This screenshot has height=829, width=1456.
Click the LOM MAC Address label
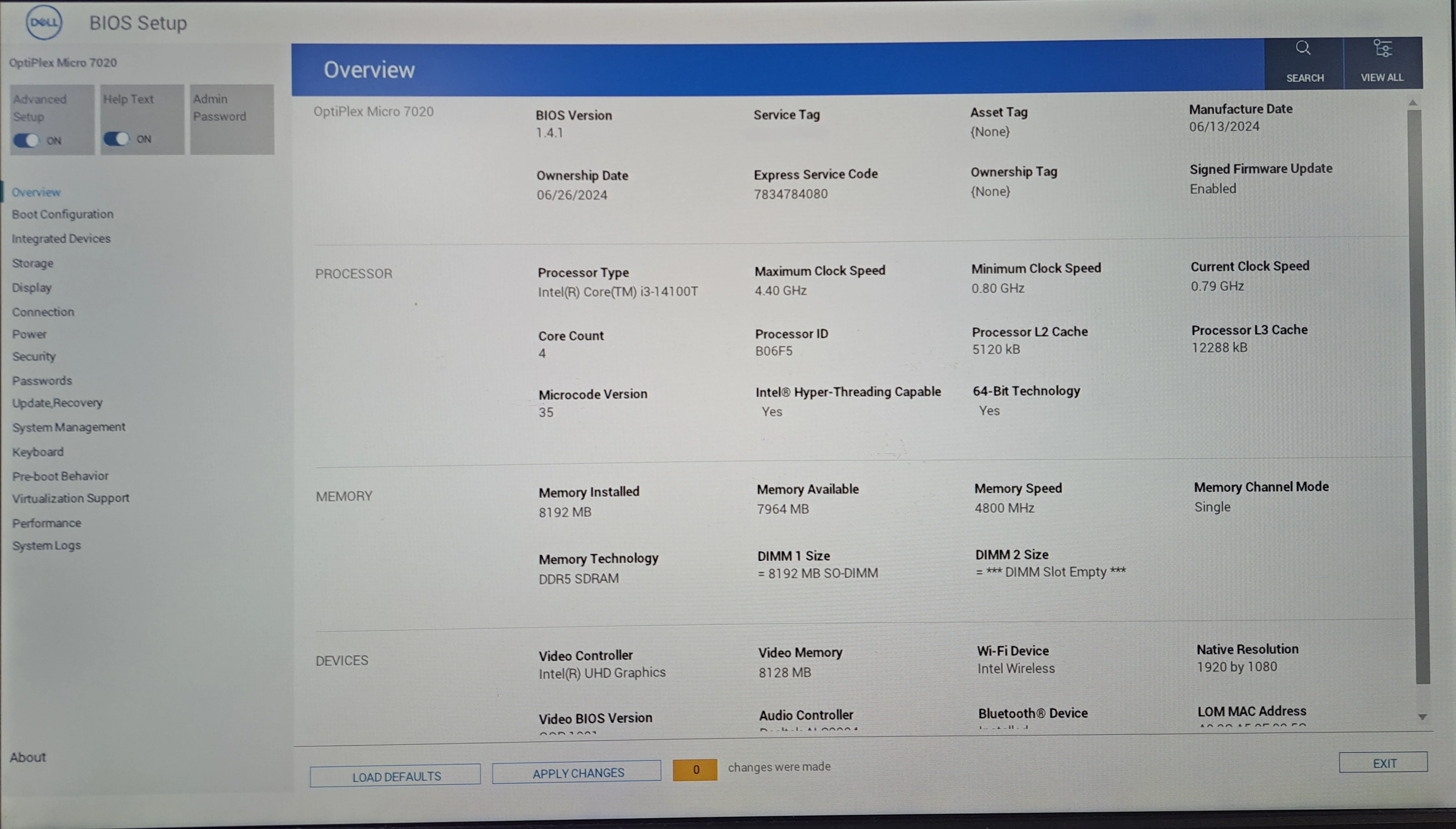1252,711
